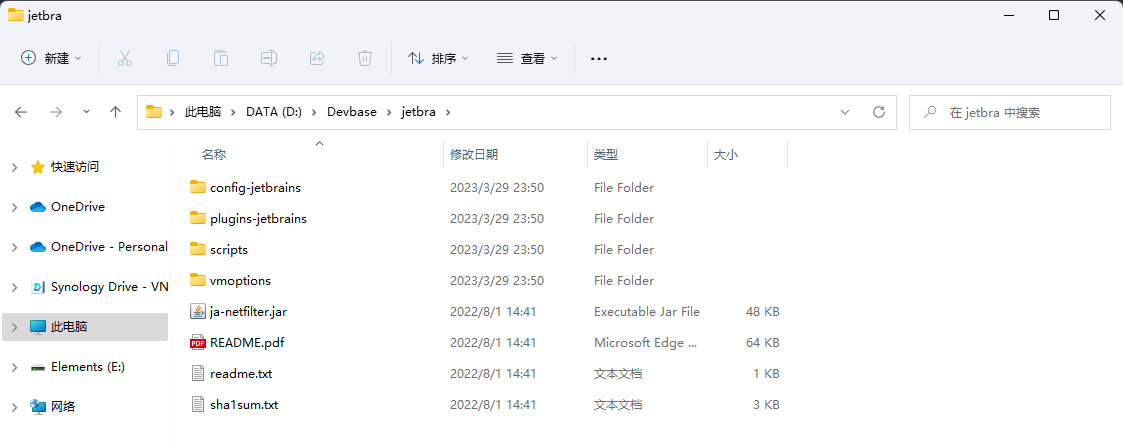Image resolution: width=1123 pixels, height=448 pixels.
Task: Expand the 此电脑 tree node
Action: 15,327
